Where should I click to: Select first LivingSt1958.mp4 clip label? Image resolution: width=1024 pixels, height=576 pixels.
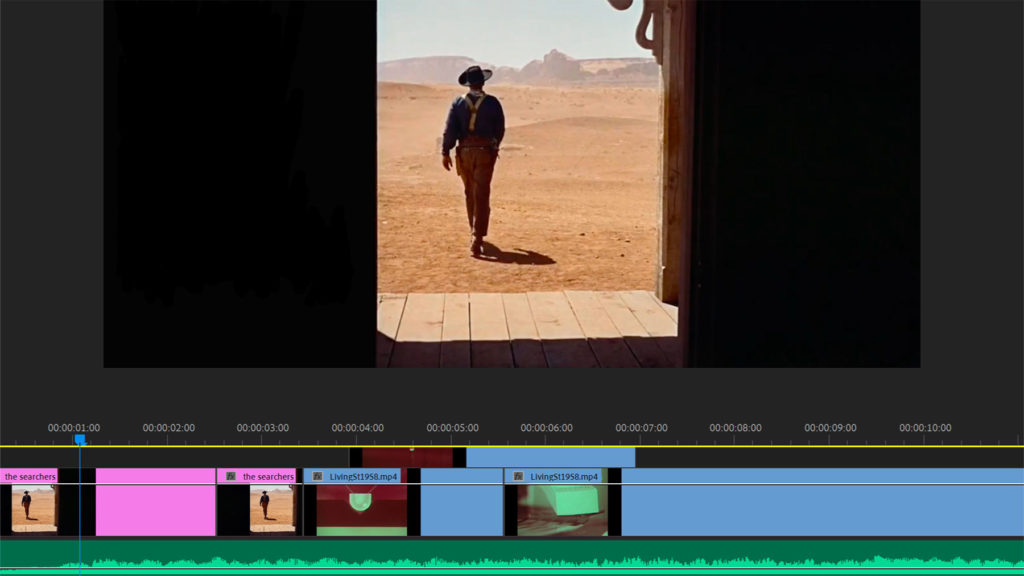pyautogui.click(x=364, y=477)
